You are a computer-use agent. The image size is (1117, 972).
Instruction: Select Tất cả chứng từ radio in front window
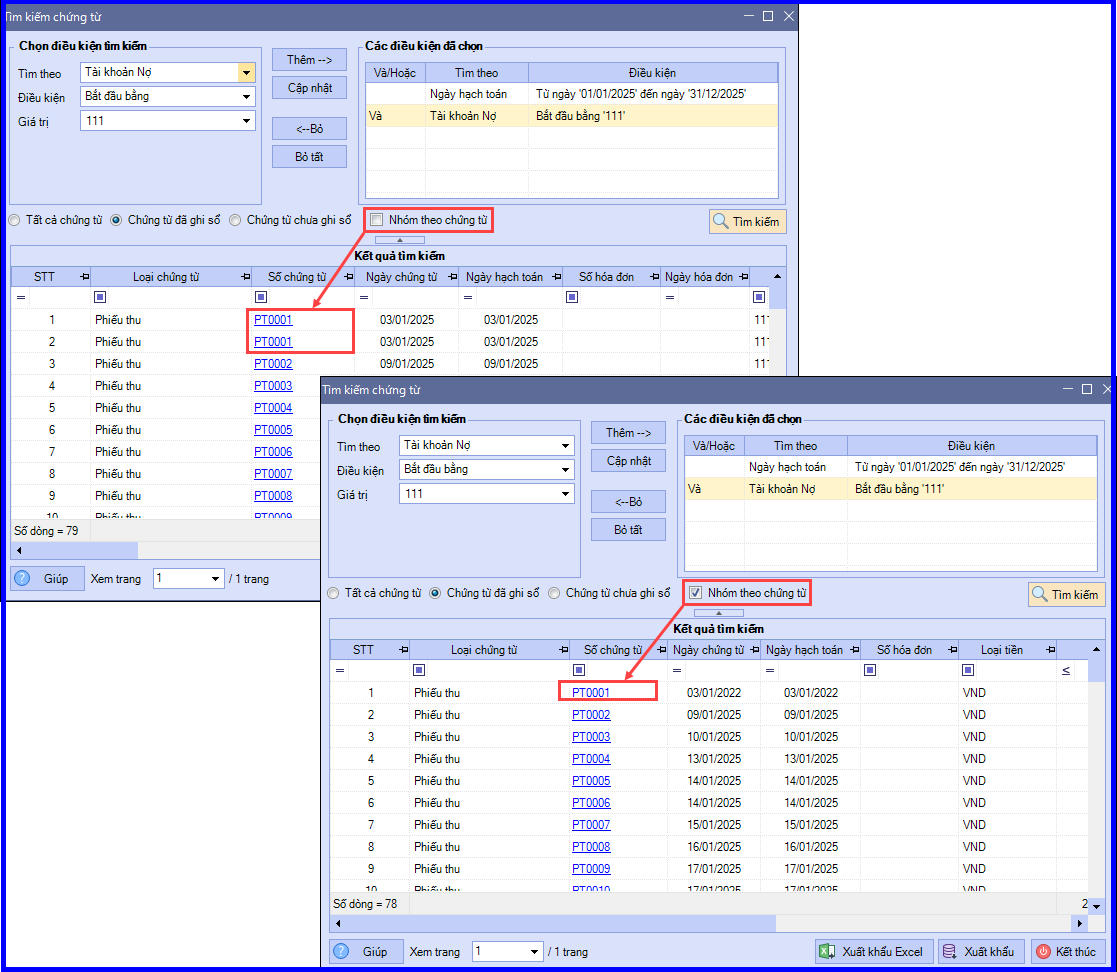[333, 593]
